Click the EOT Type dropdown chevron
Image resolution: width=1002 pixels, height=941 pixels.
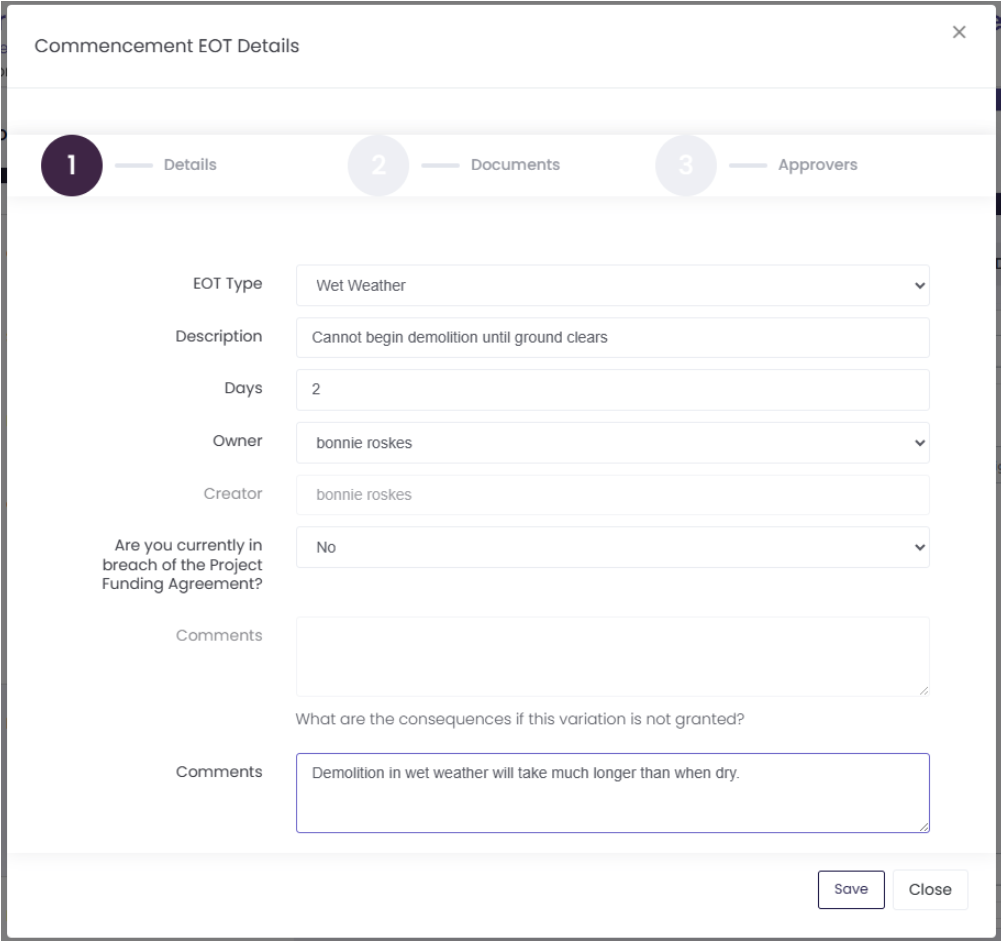[x=919, y=286]
